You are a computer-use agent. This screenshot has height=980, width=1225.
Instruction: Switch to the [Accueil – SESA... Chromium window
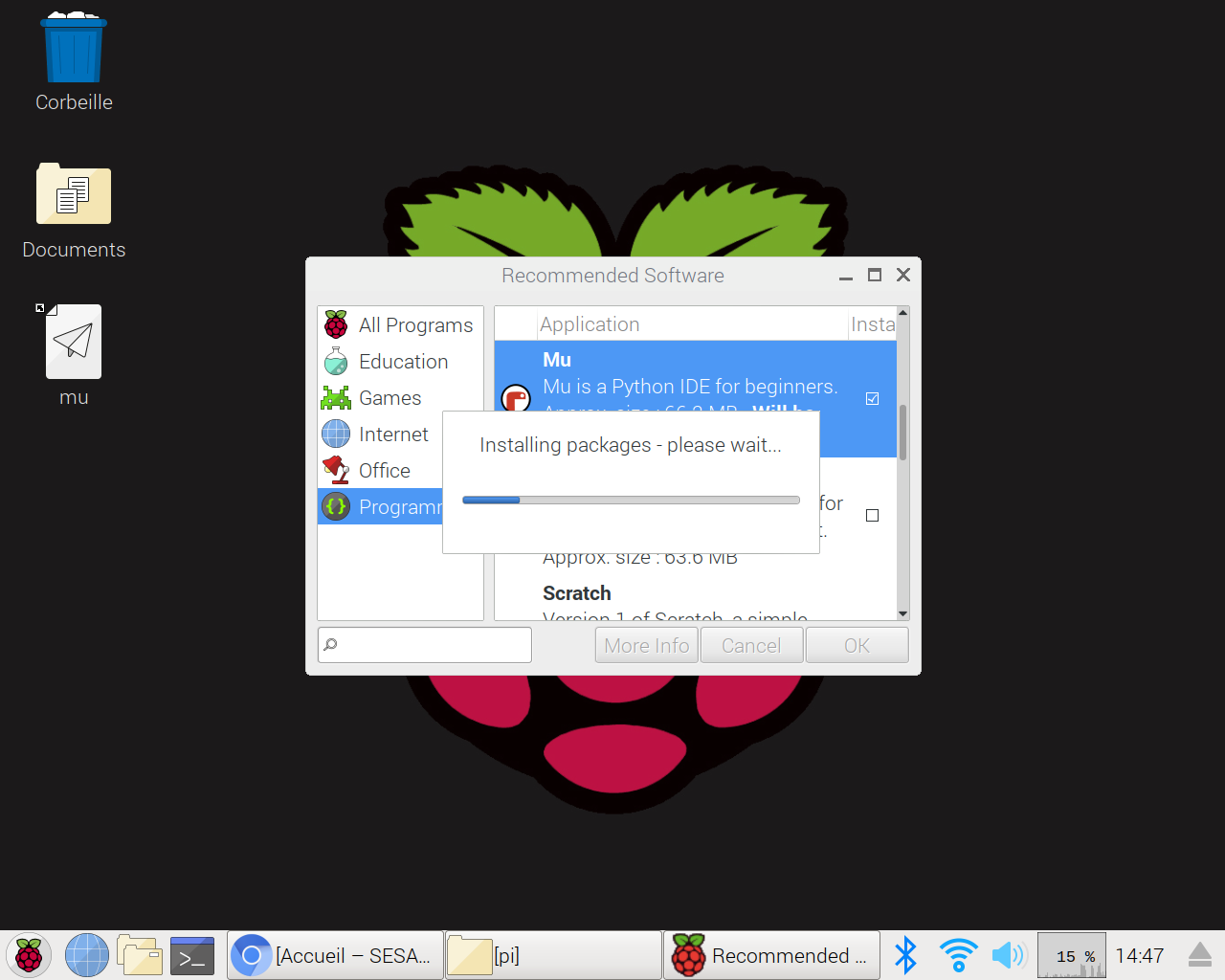pos(336,955)
